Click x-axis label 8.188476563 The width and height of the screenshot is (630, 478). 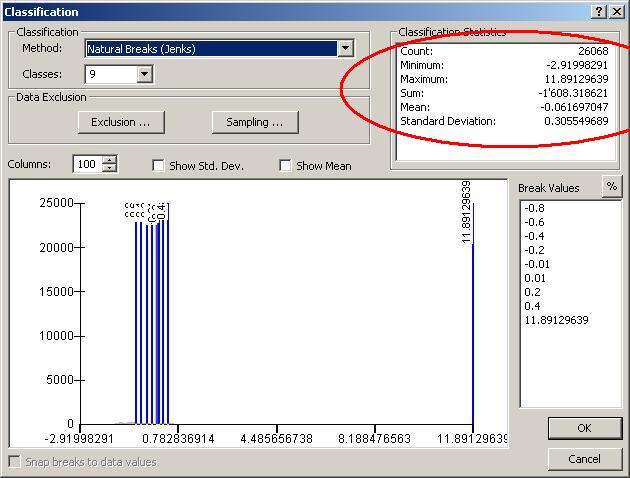click(374, 439)
